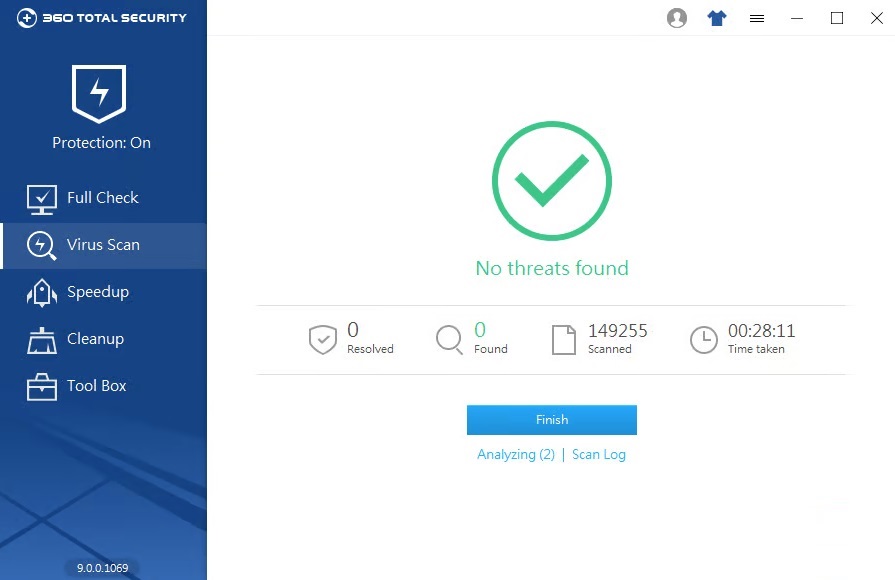This screenshot has width=895, height=580.
Task: Open the hamburger main menu
Action: (757, 18)
